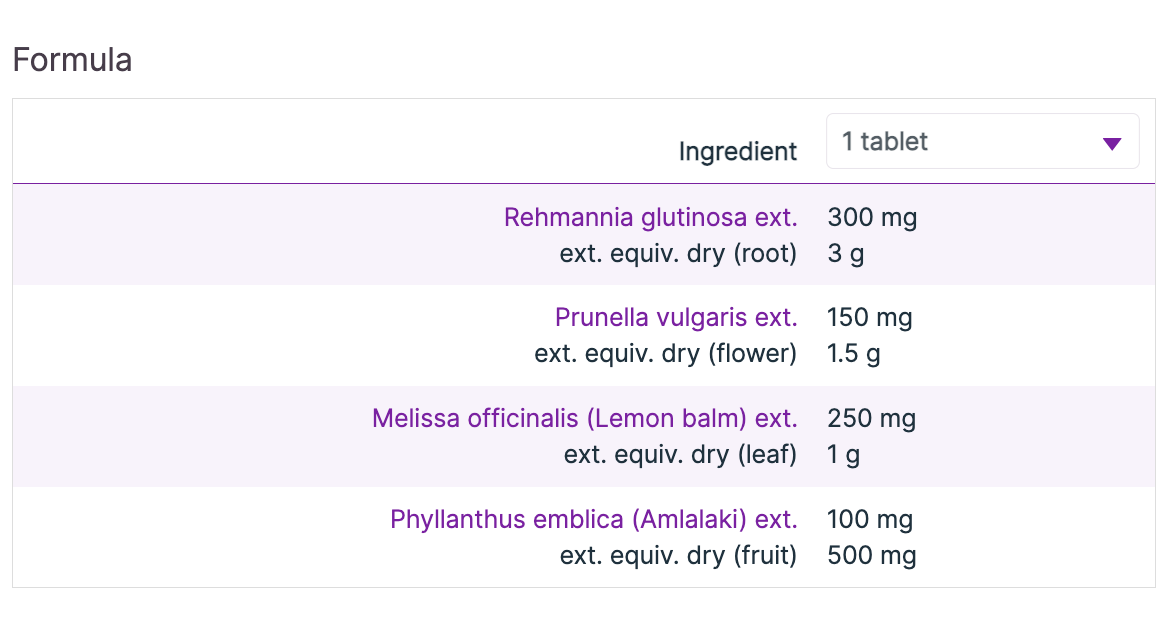1172x642 pixels.
Task: Select the 250 mg Lemon balm amount
Action: click(x=872, y=418)
